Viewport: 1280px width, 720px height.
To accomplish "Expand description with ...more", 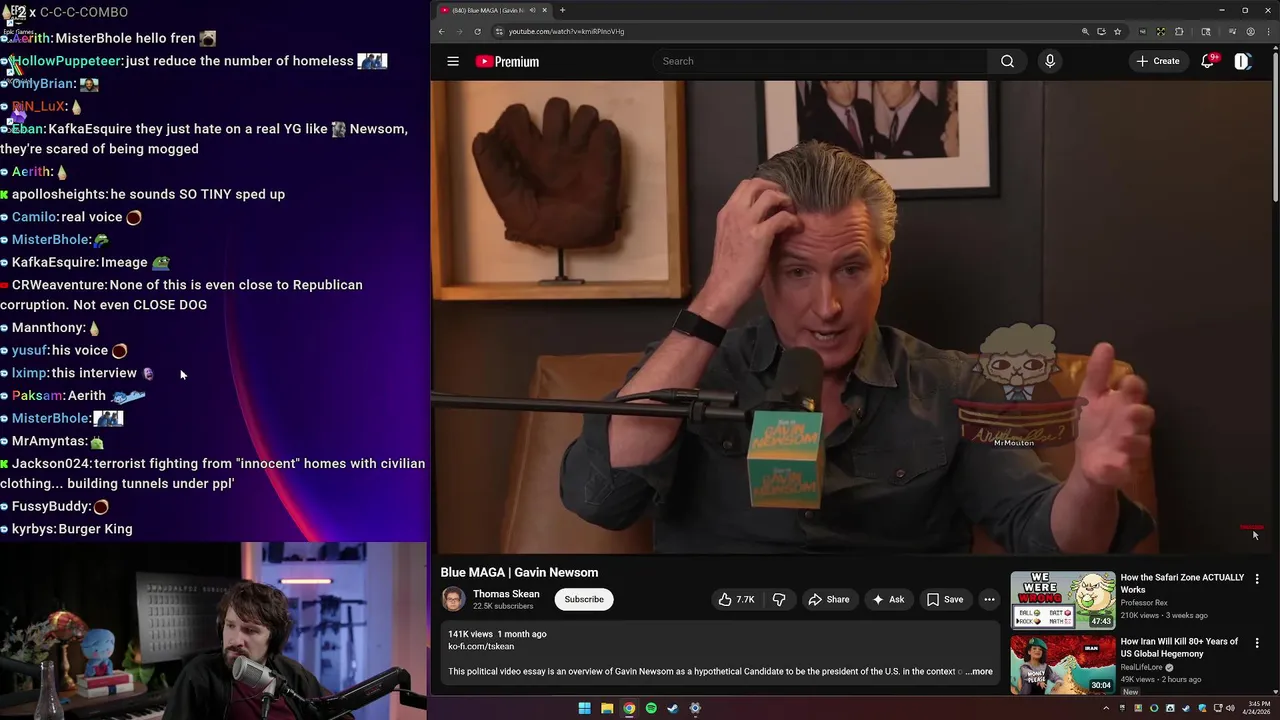I will 979,671.
